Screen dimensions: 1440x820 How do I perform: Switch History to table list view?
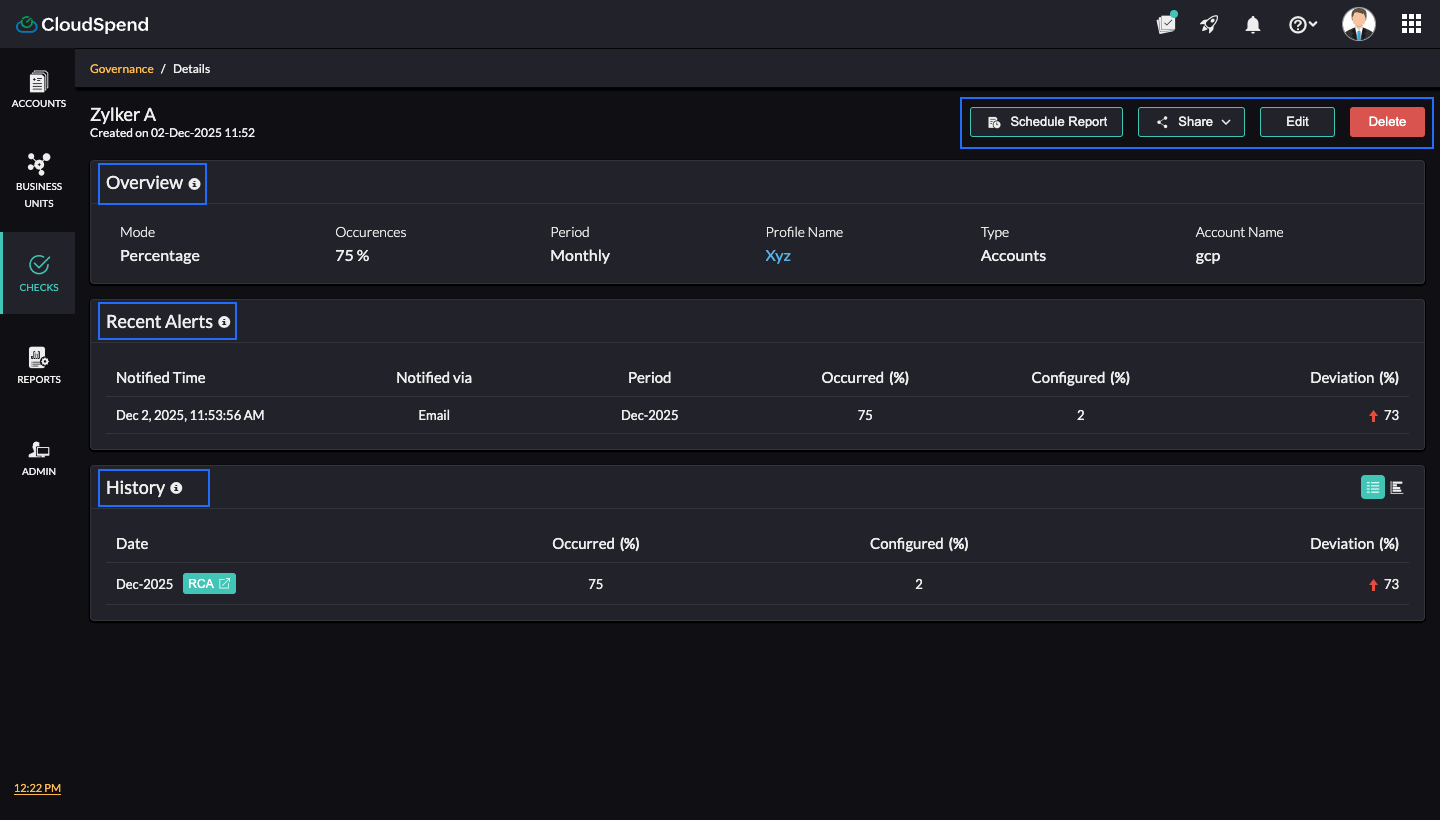(x=1372, y=487)
